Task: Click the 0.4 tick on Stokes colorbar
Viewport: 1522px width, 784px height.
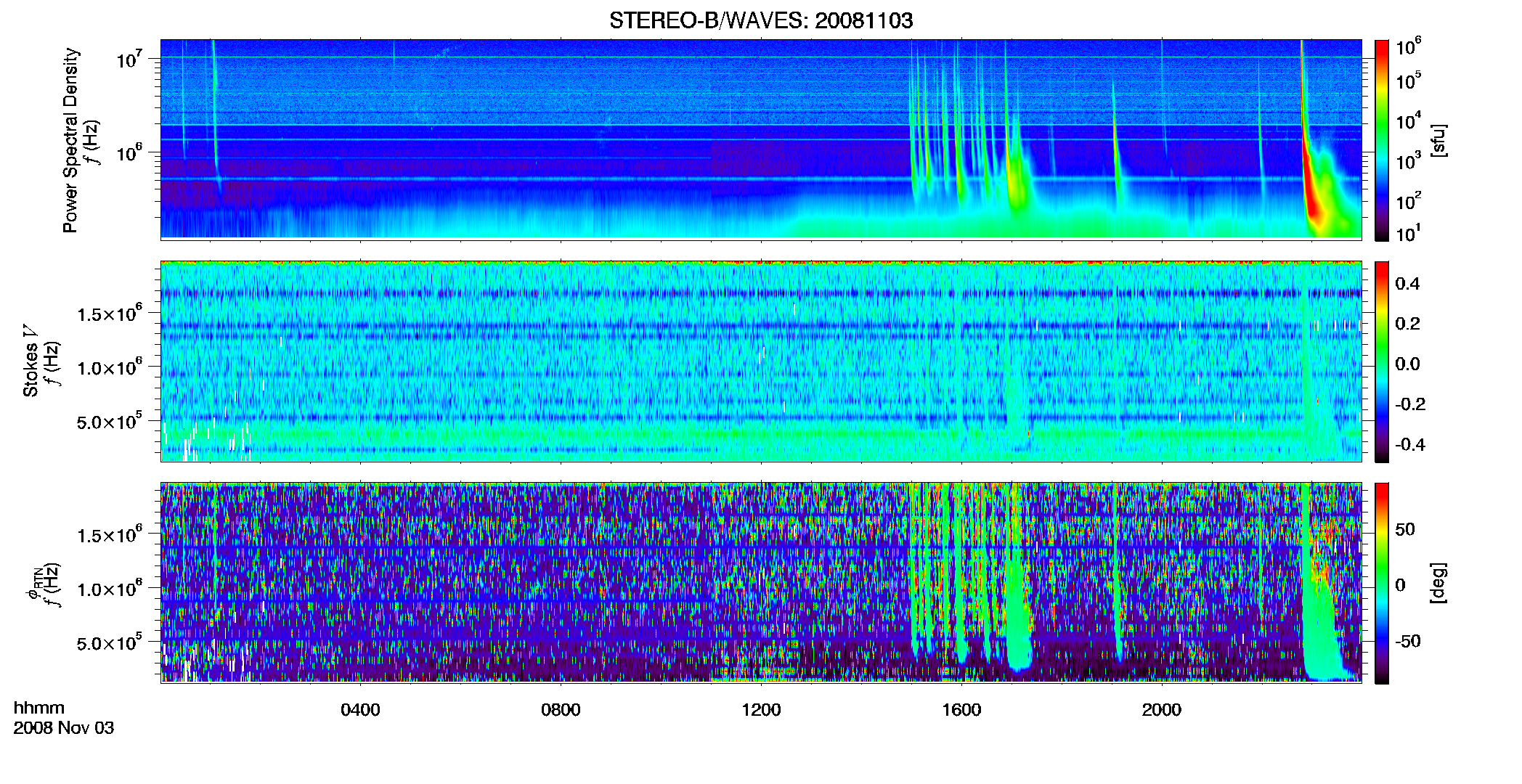Action: coord(1407,284)
